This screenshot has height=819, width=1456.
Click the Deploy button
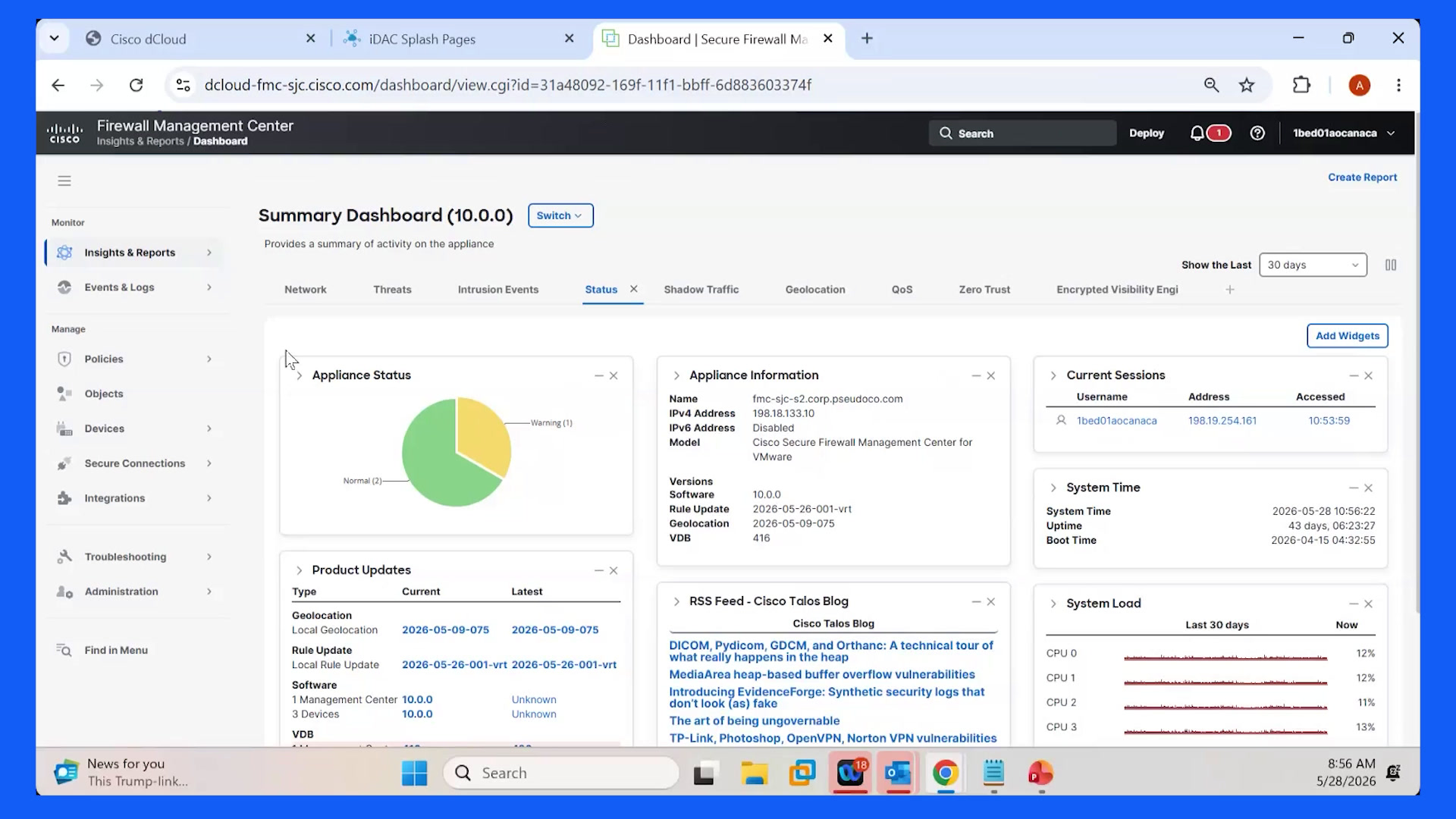(1146, 133)
